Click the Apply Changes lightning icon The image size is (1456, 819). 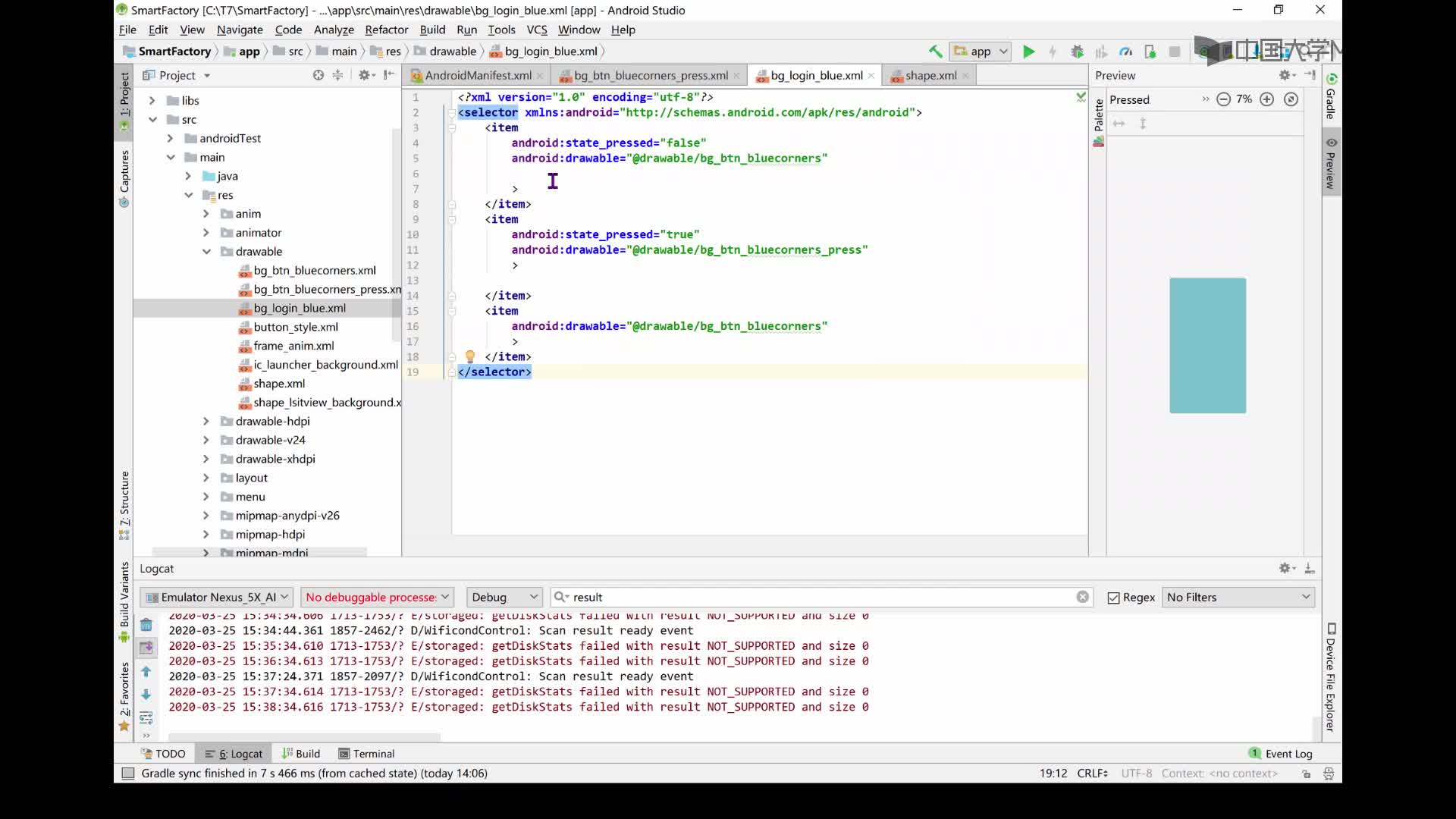coord(1053,52)
